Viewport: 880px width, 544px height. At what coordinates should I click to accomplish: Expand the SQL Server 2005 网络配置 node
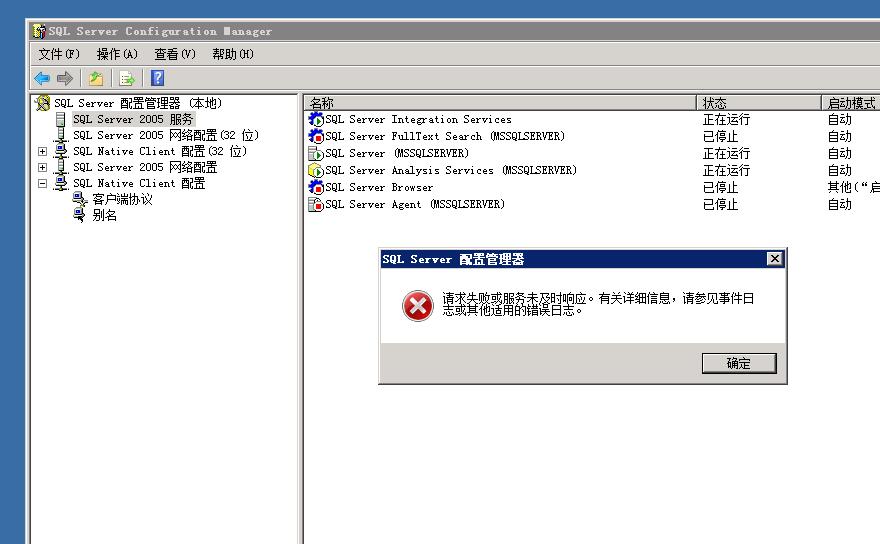42,168
